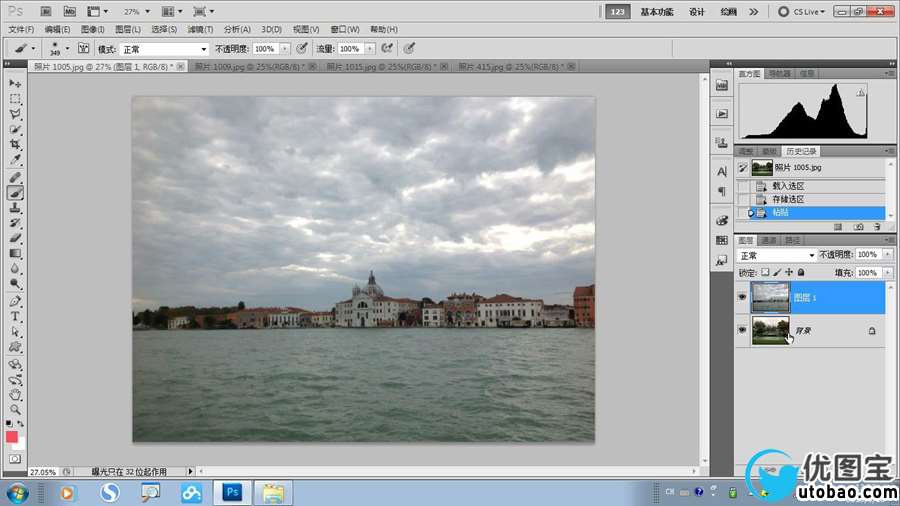Select the Dodge tool
Image resolution: width=900 pixels, height=506 pixels.
tap(15, 284)
